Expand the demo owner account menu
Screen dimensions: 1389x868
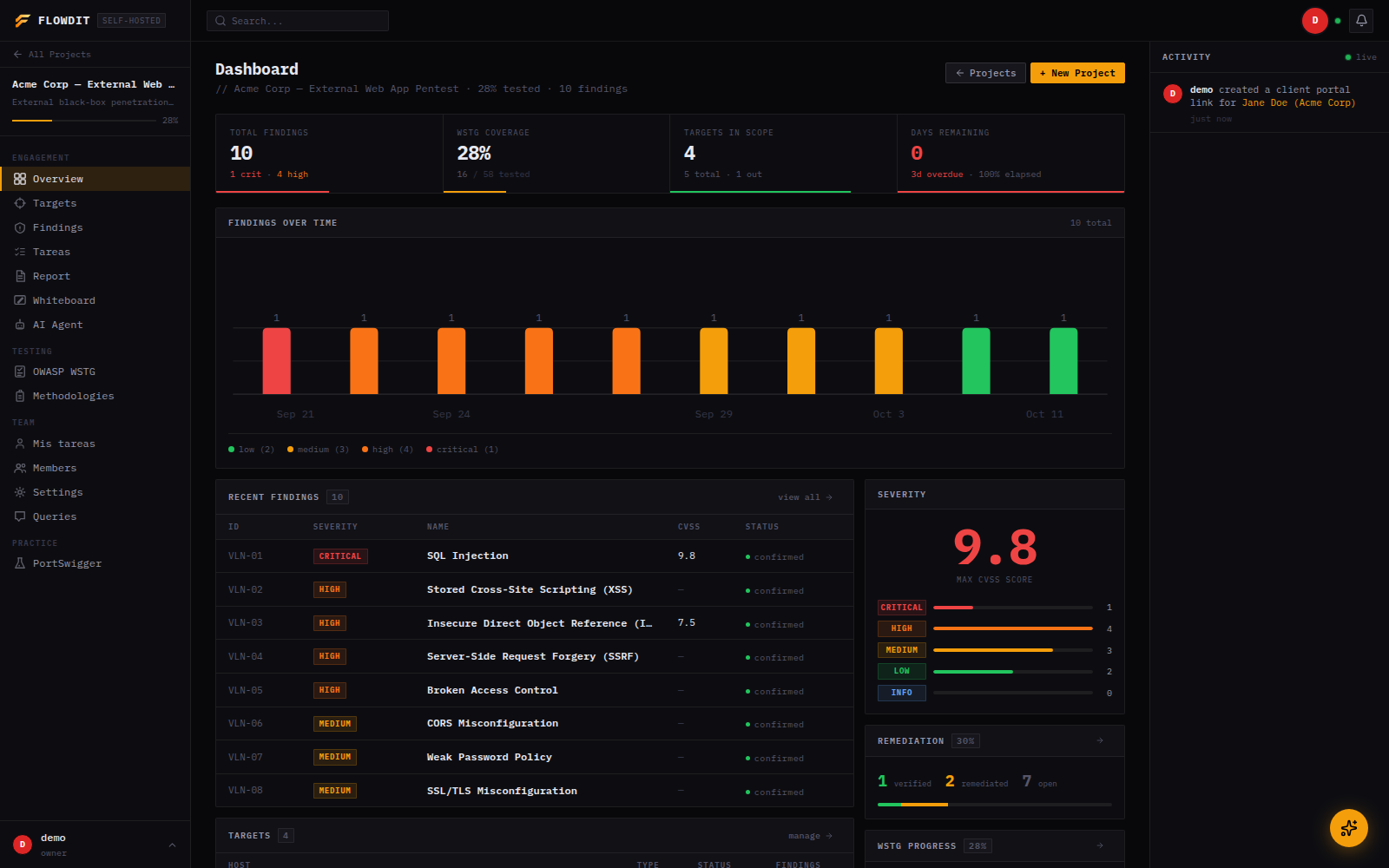(x=95, y=845)
